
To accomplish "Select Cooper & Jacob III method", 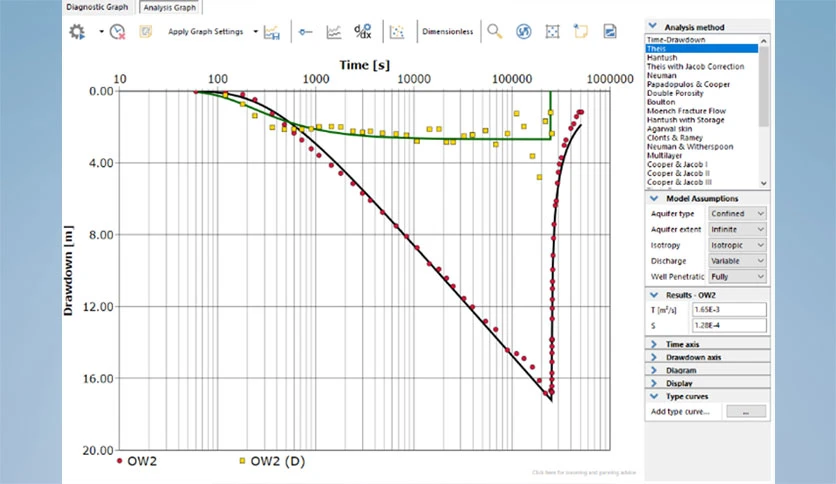I will [679, 182].
